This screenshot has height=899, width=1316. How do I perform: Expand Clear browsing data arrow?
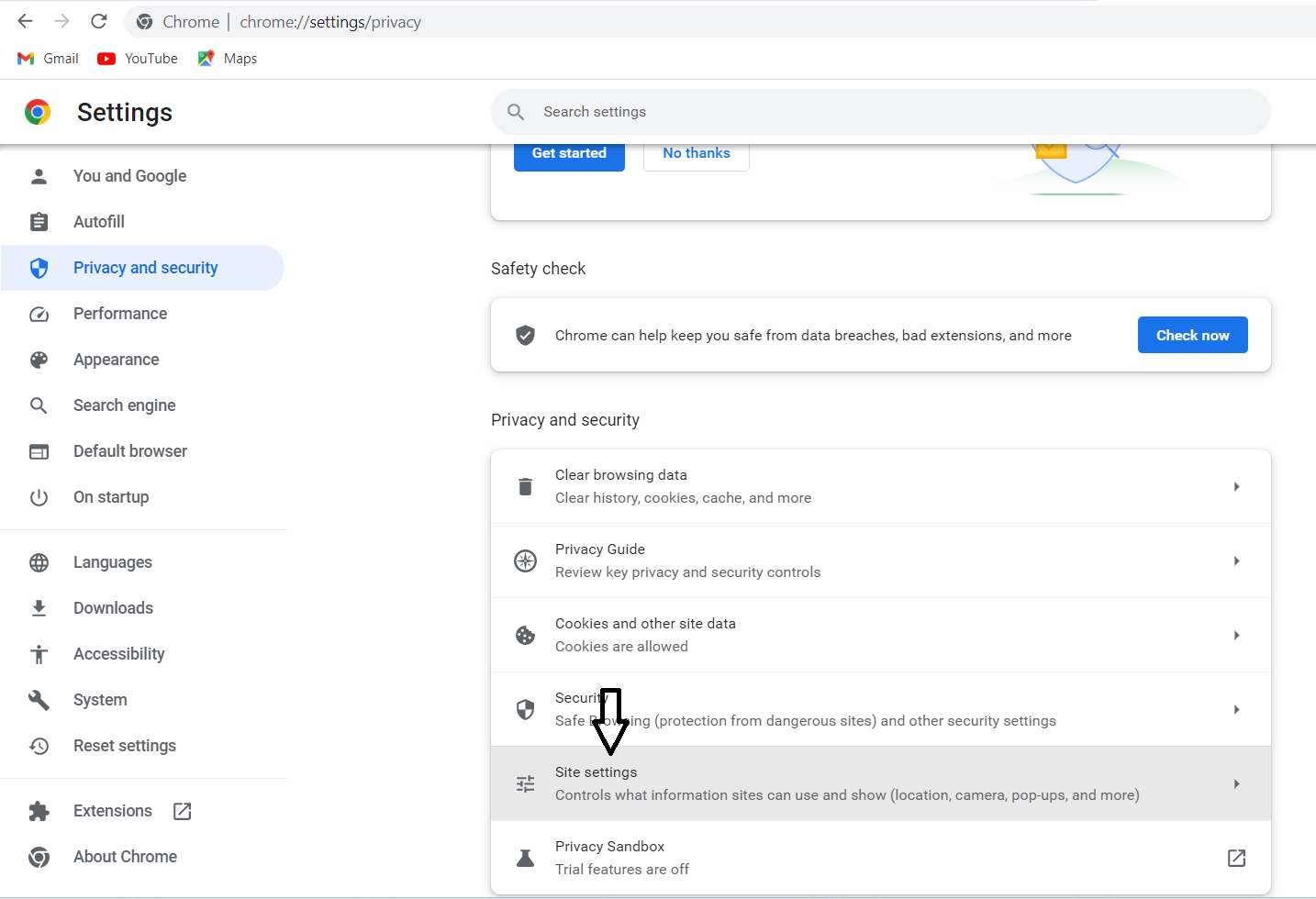1236,486
